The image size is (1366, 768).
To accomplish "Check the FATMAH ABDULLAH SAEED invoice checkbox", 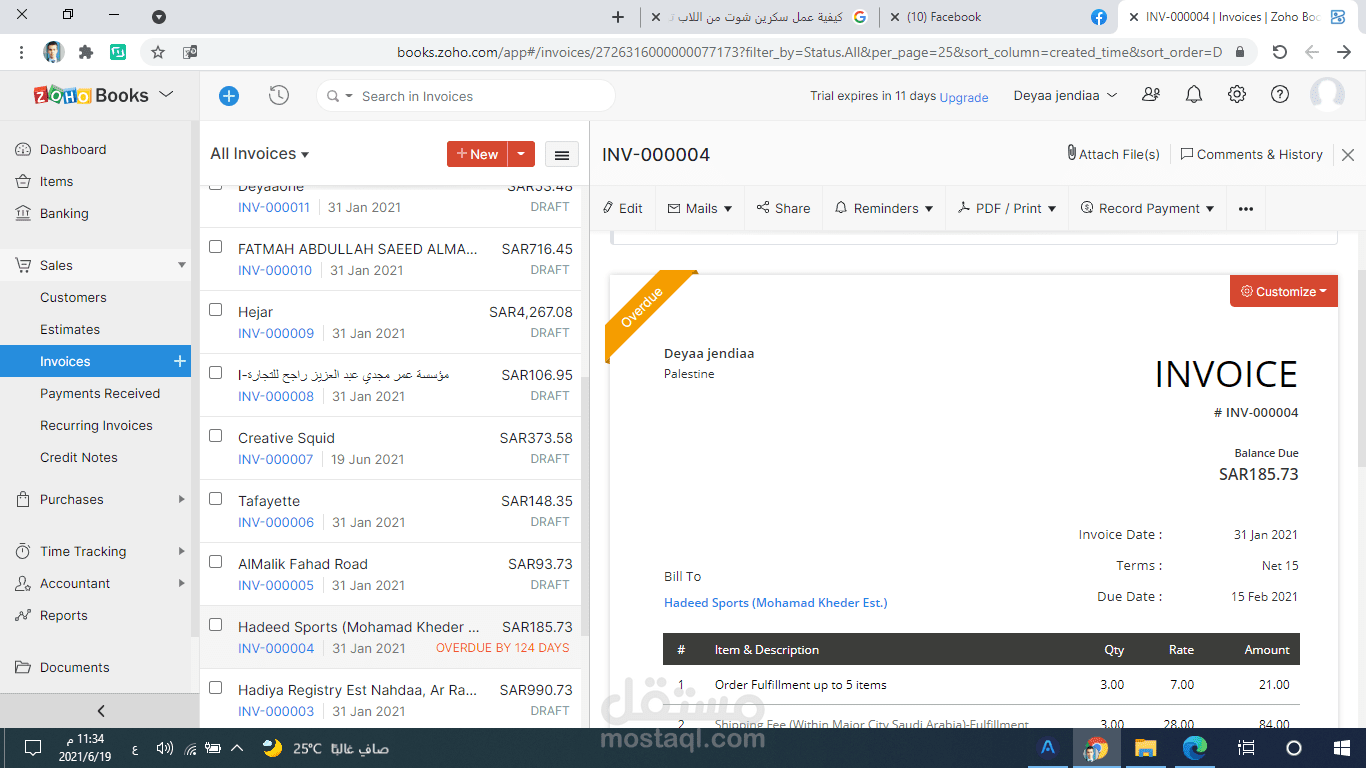I will [x=215, y=247].
